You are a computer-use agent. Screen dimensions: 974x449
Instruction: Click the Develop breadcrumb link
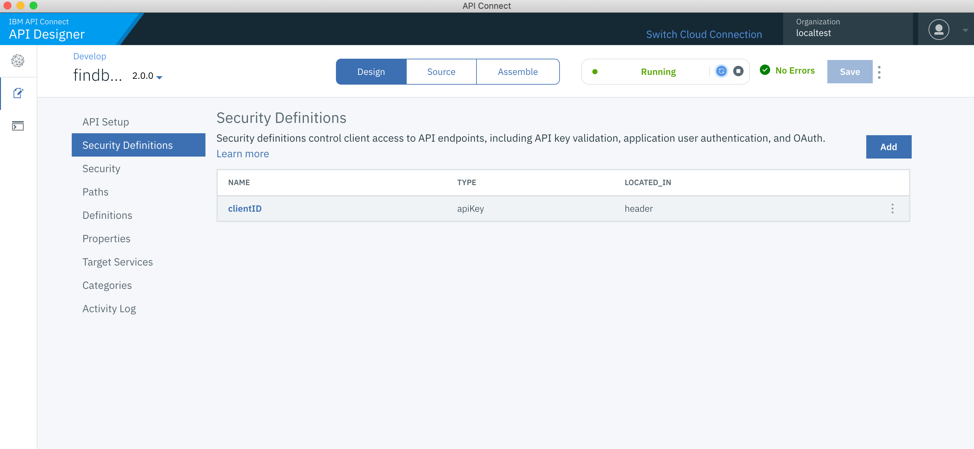click(89, 57)
